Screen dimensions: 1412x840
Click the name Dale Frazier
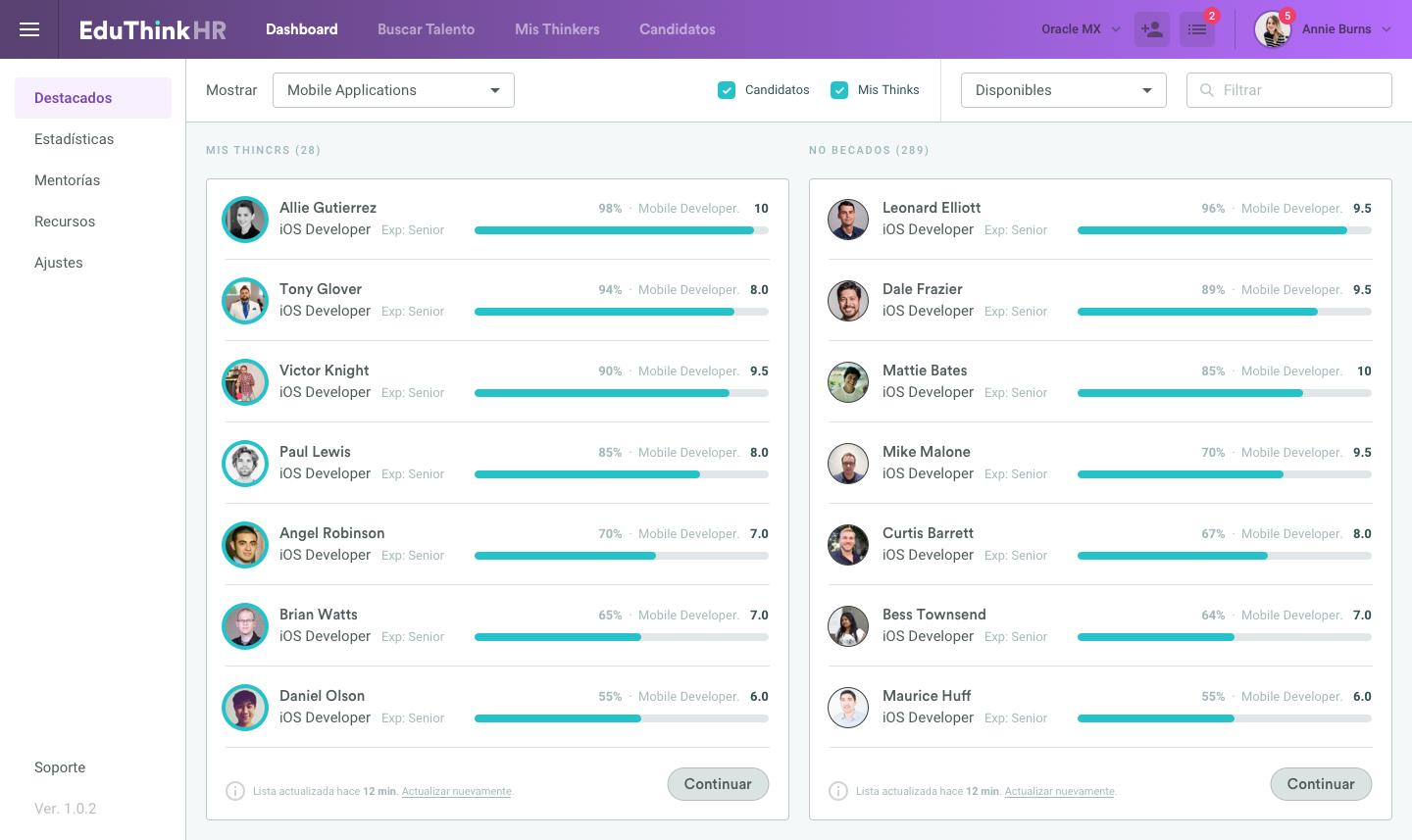pos(923,289)
